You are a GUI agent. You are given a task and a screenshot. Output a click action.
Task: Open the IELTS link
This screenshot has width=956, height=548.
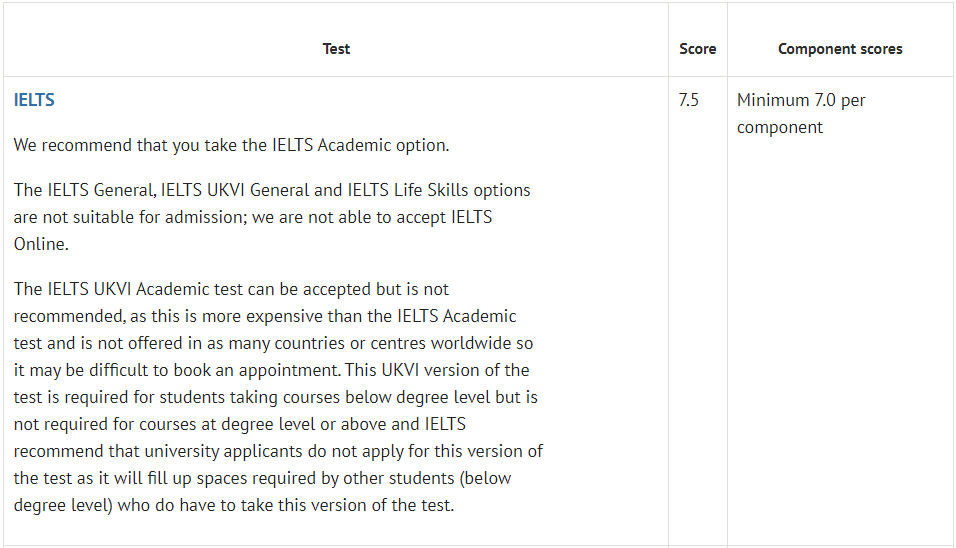pyautogui.click(x=34, y=100)
